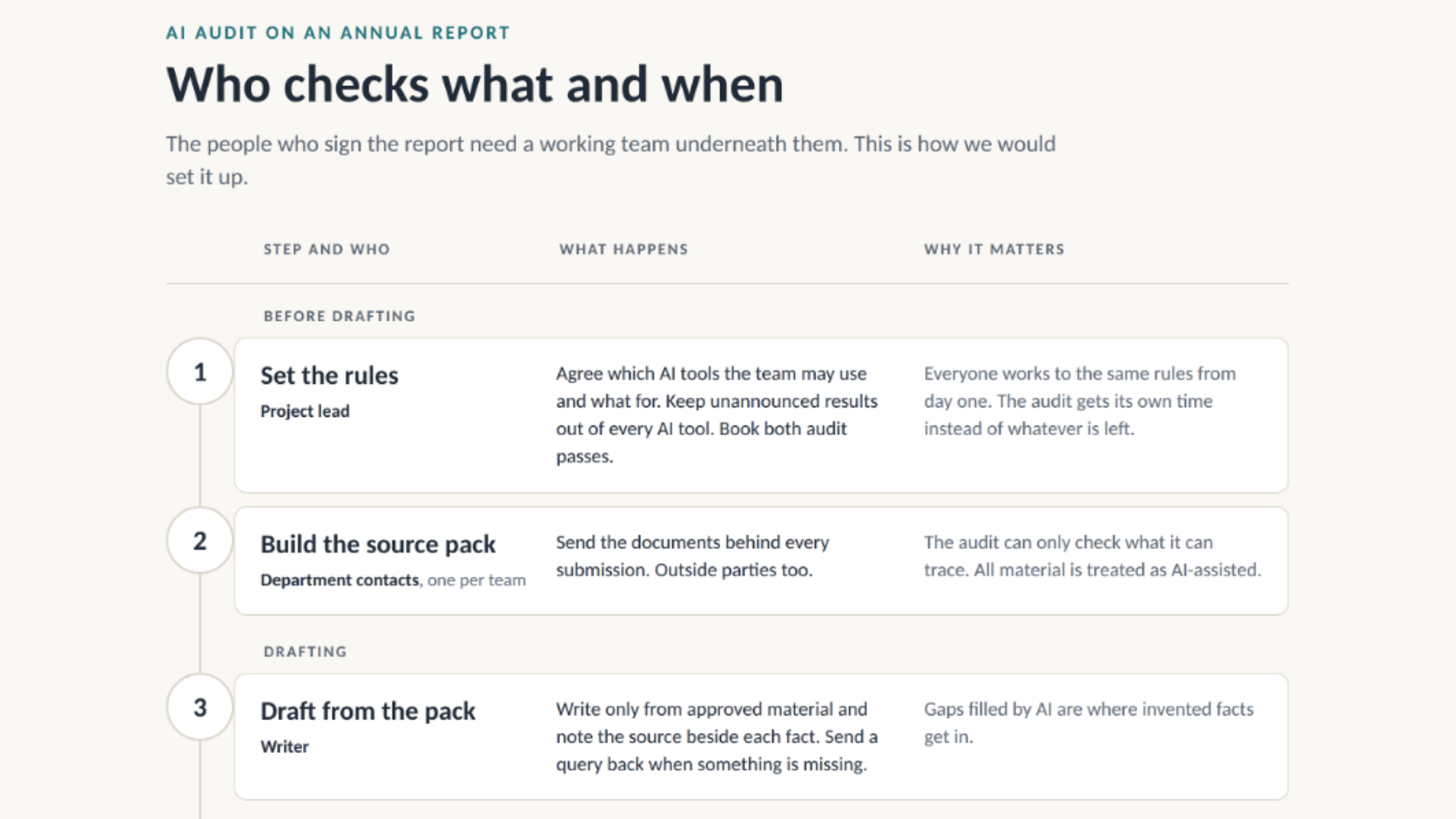This screenshot has height=819, width=1456.
Task: Select the step 2 number circle
Action: 199,540
